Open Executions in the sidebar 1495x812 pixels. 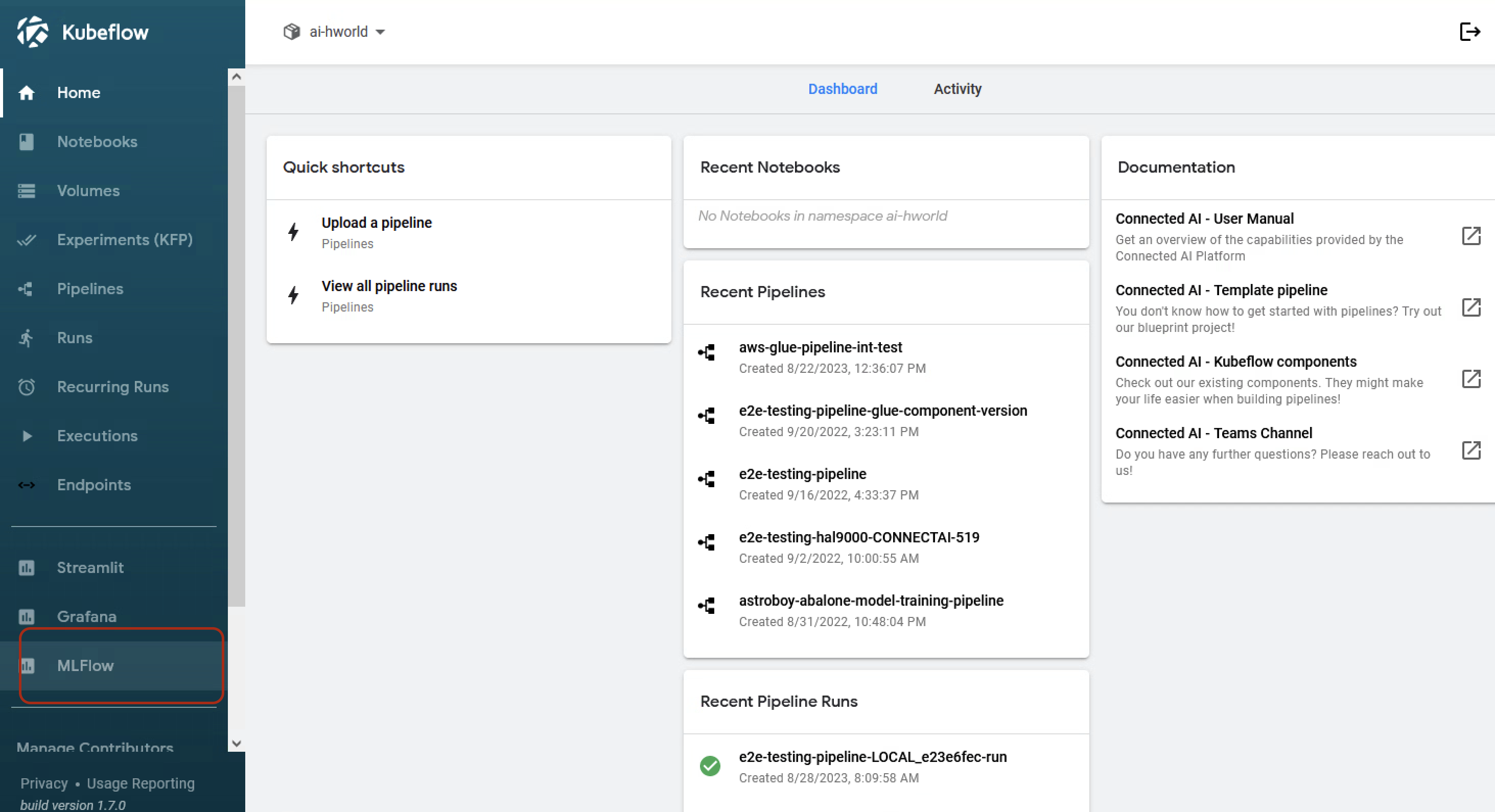tap(115, 436)
